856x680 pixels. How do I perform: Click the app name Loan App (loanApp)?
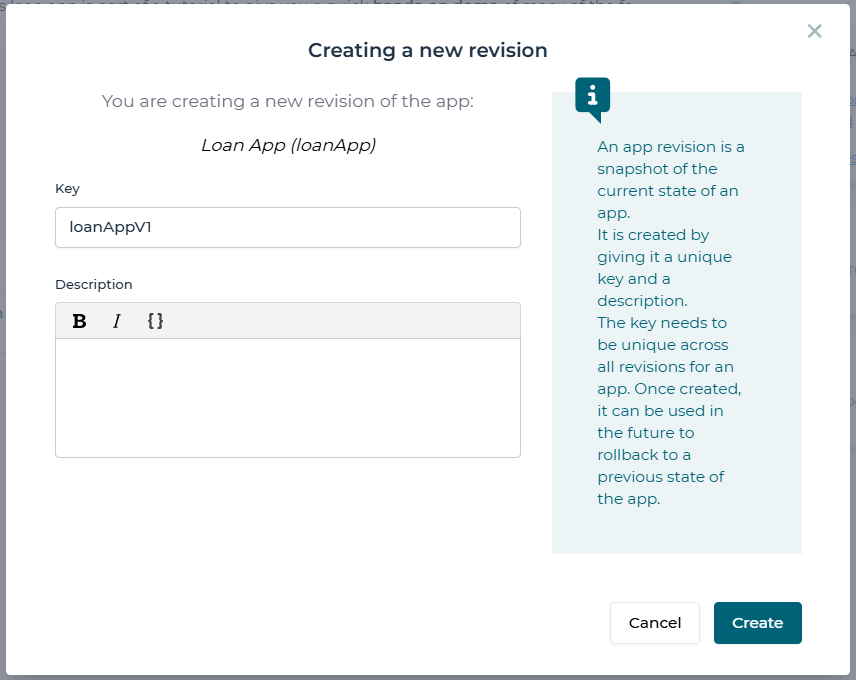point(287,144)
